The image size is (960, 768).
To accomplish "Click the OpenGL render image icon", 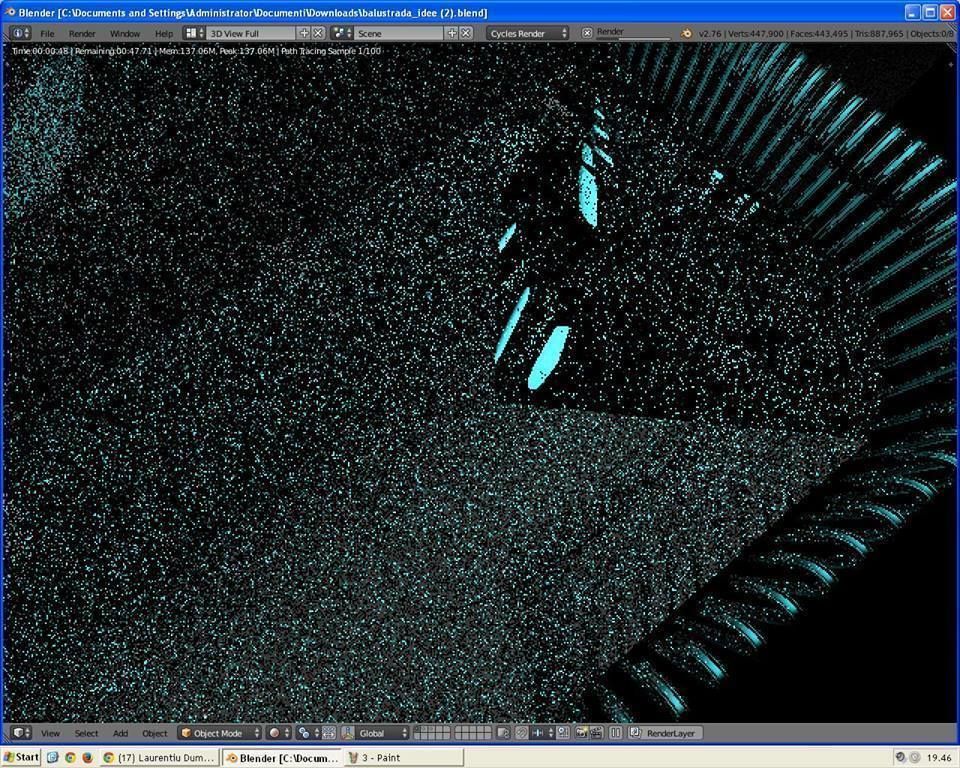I will (x=582, y=732).
